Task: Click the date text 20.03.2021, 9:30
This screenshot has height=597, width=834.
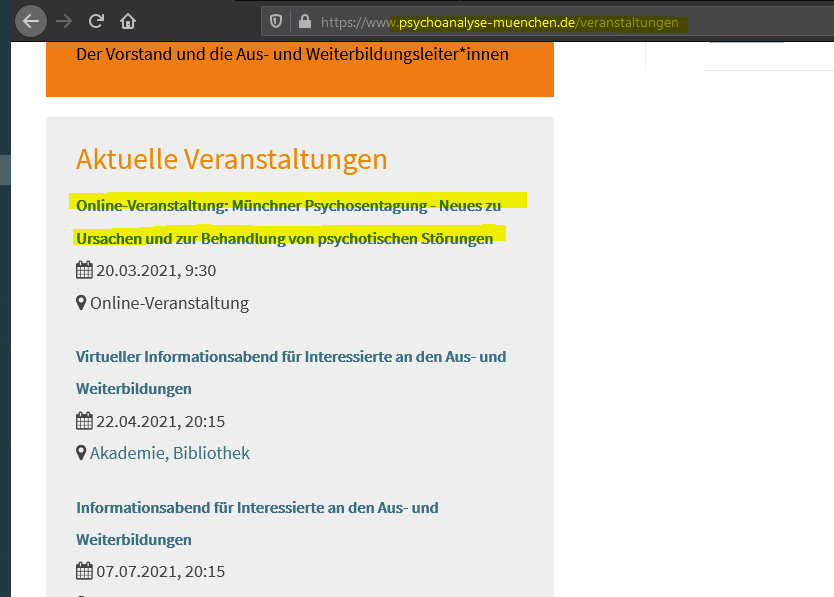Action: (x=156, y=270)
